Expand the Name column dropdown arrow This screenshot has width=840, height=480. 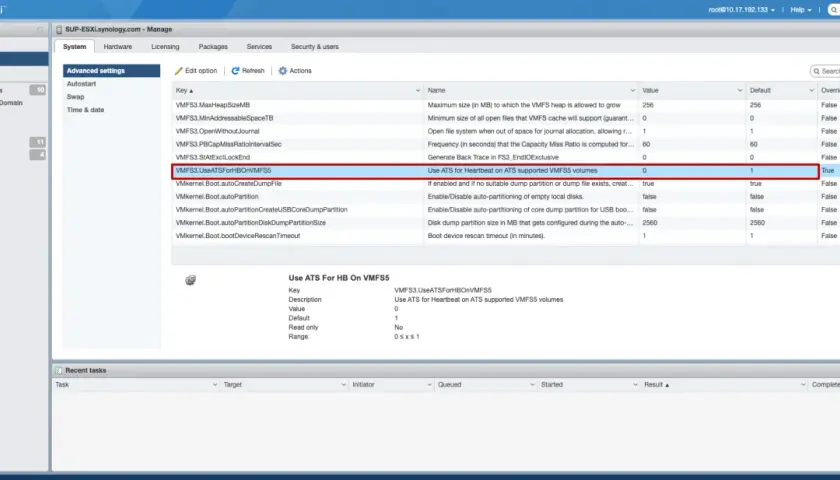pos(633,91)
